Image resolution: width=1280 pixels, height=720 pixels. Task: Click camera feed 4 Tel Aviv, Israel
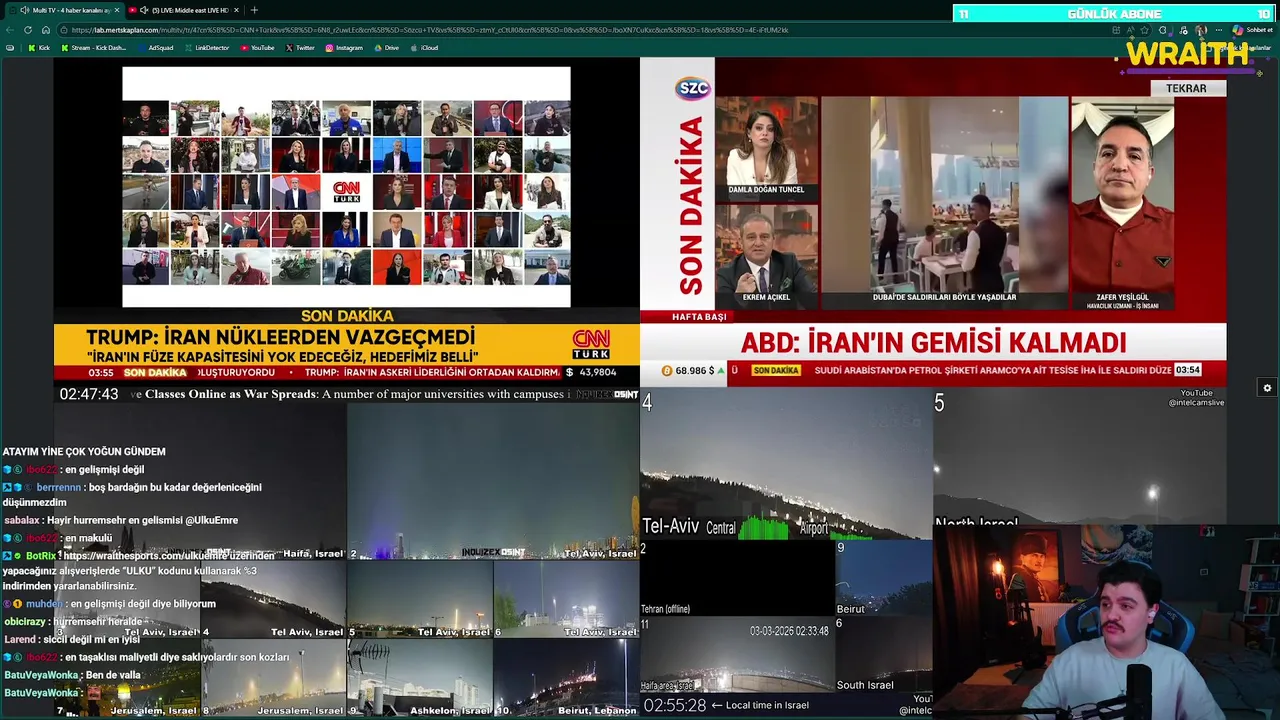pos(273,600)
